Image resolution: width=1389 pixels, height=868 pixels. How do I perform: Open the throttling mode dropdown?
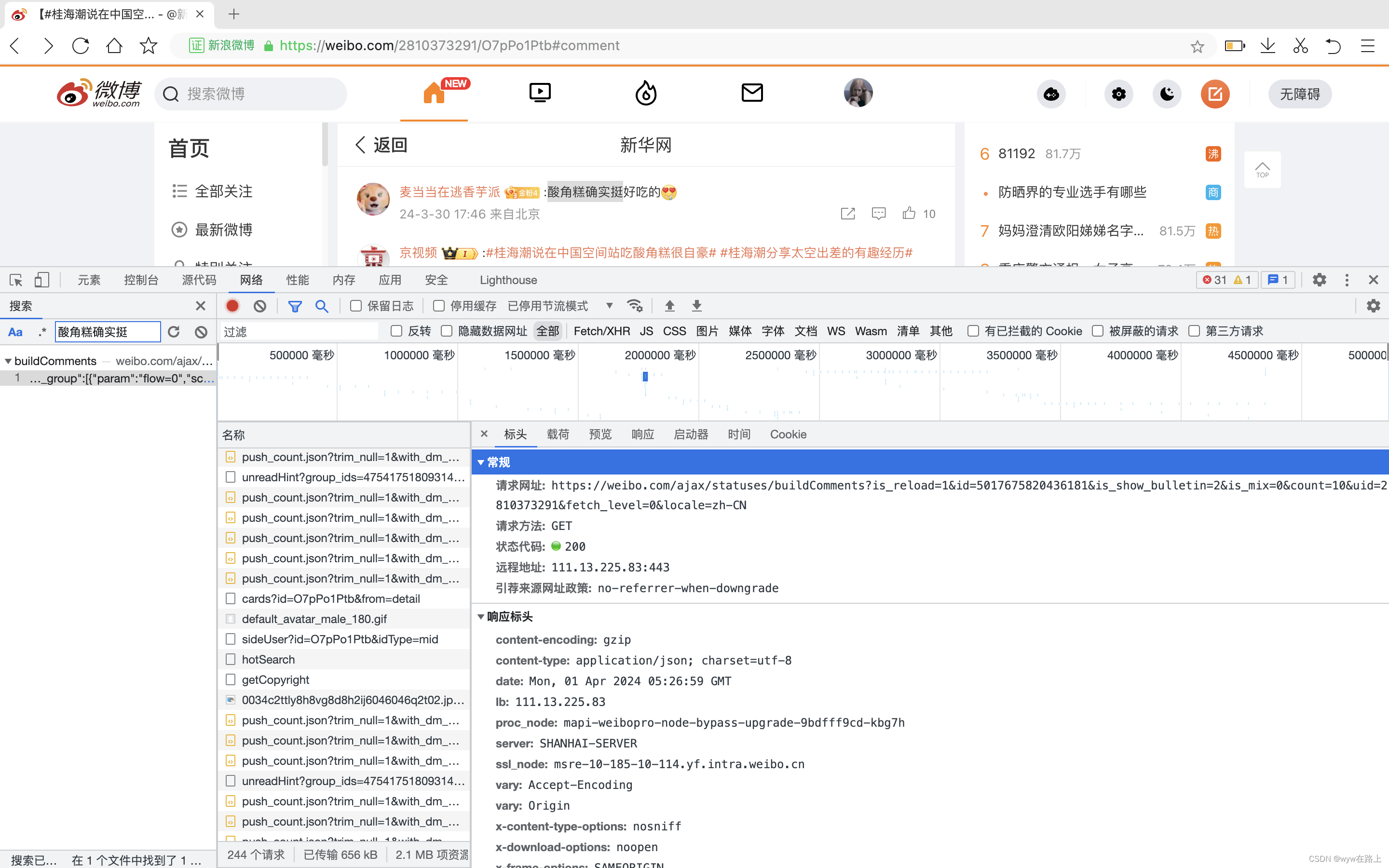(x=561, y=306)
